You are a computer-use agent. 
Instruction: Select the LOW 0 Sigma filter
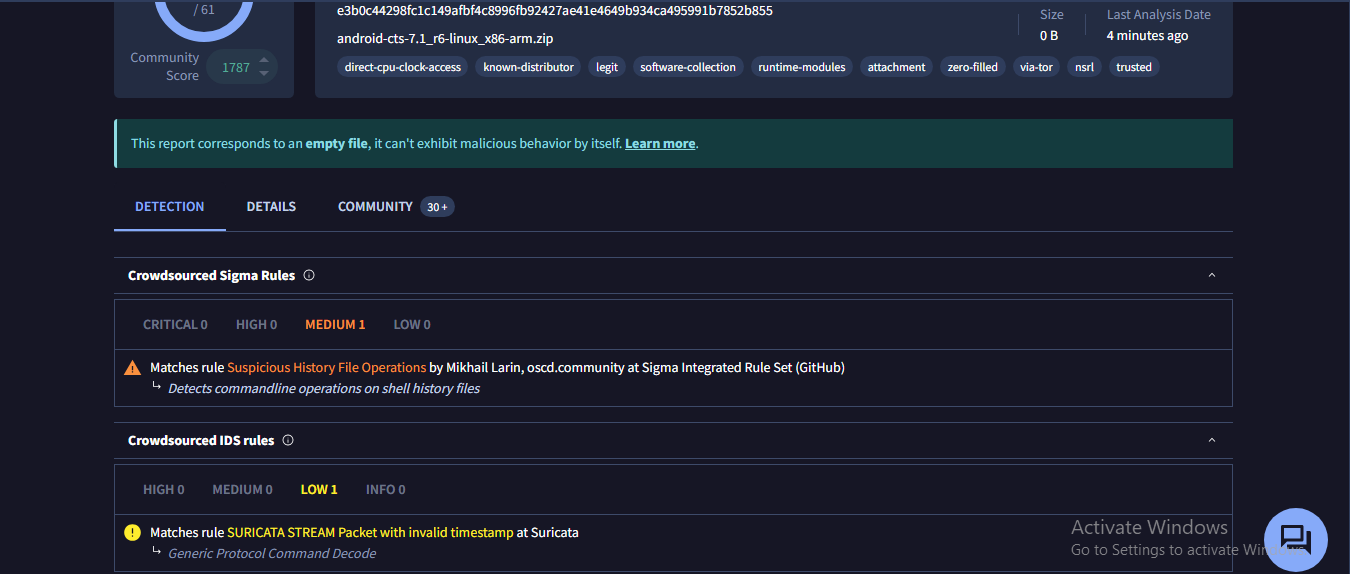pyautogui.click(x=412, y=325)
